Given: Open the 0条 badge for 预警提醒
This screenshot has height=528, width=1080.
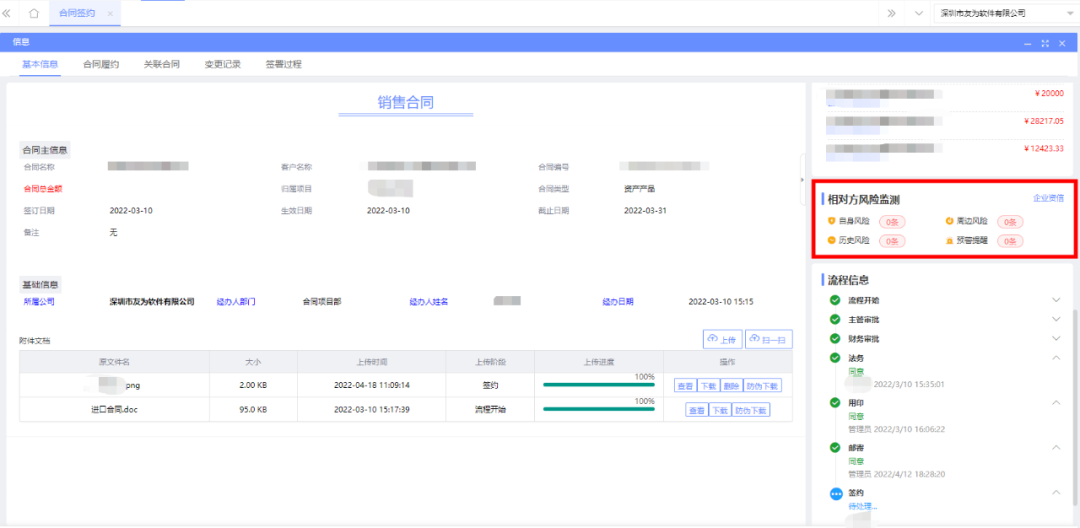Looking at the screenshot, I should coord(1010,241).
